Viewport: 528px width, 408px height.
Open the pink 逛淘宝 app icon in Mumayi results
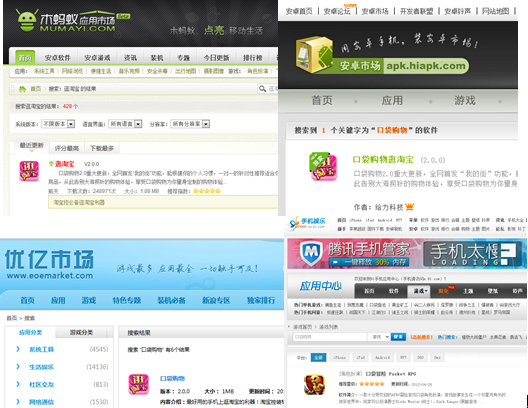(29, 171)
